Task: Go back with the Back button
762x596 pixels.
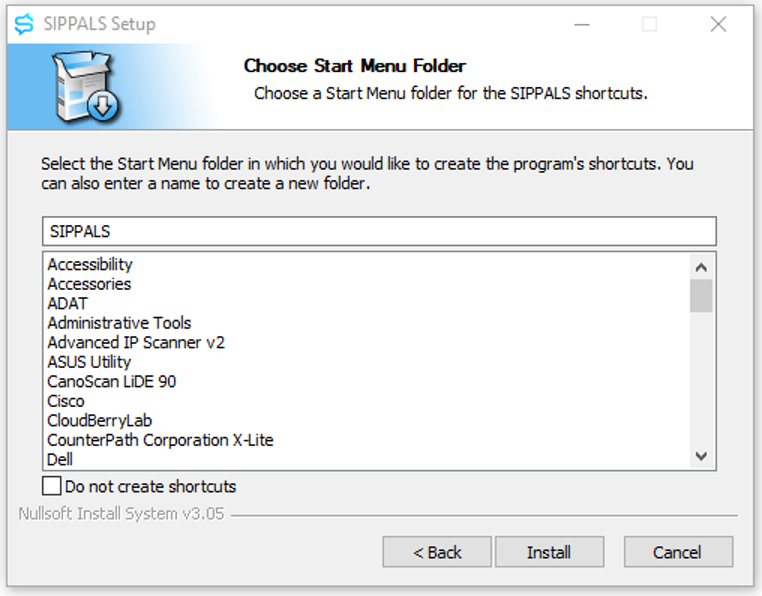Action: coord(437,552)
